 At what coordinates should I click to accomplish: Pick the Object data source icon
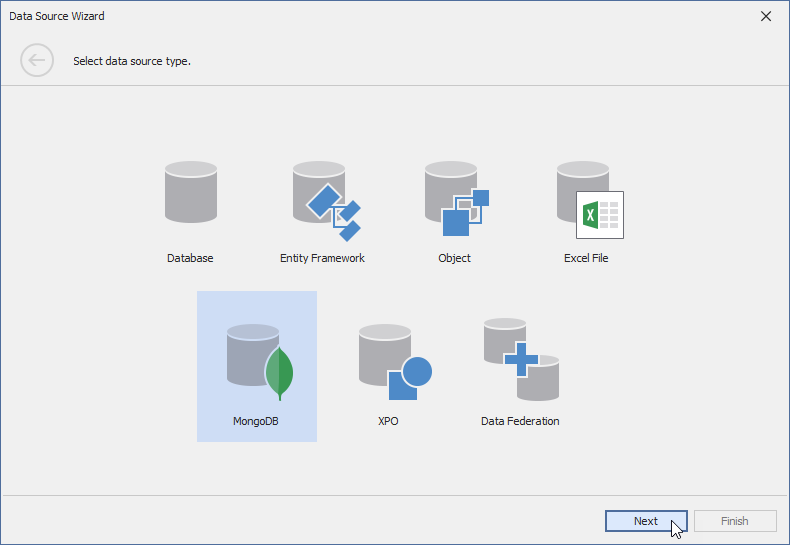click(x=455, y=198)
